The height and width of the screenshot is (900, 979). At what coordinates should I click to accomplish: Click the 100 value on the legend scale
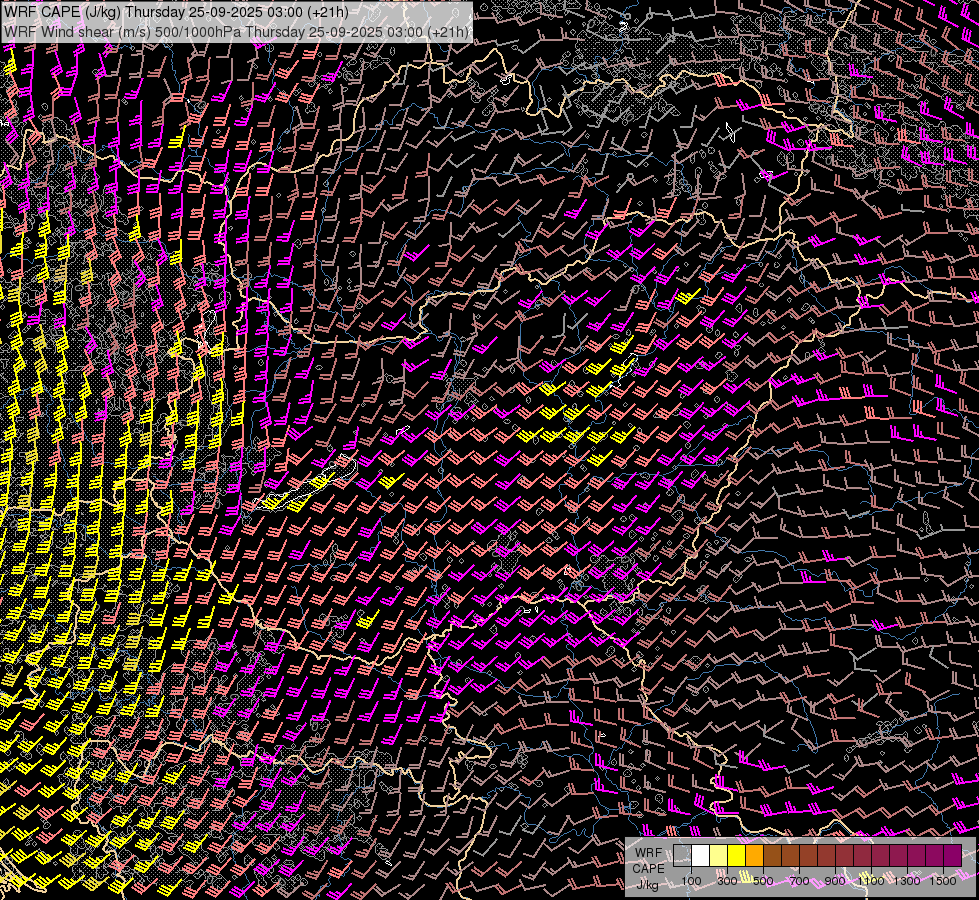click(x=691, y=881)
